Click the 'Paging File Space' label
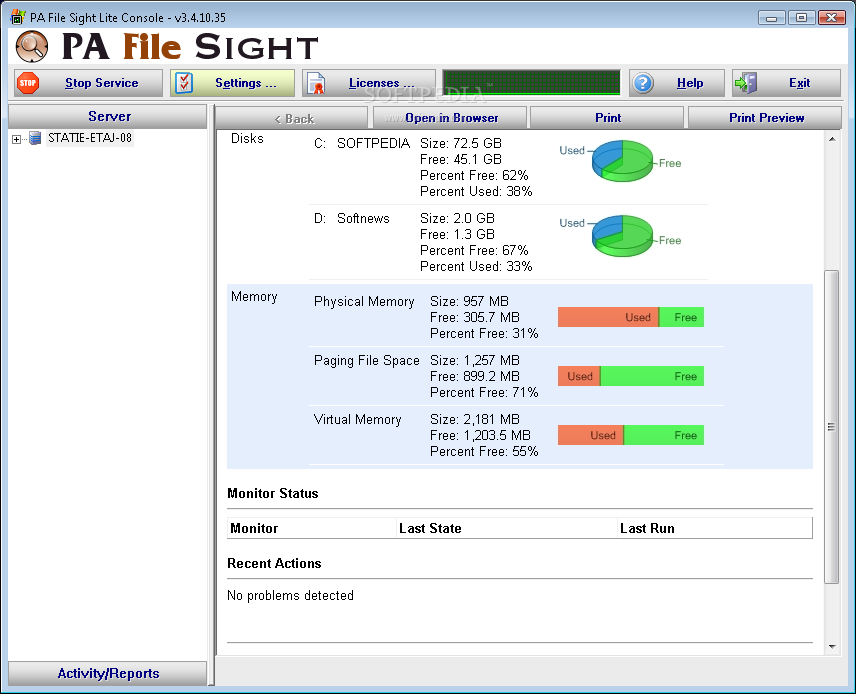This screenshot has width=856, height=694. pyautogui.click(x=366, y=360)
